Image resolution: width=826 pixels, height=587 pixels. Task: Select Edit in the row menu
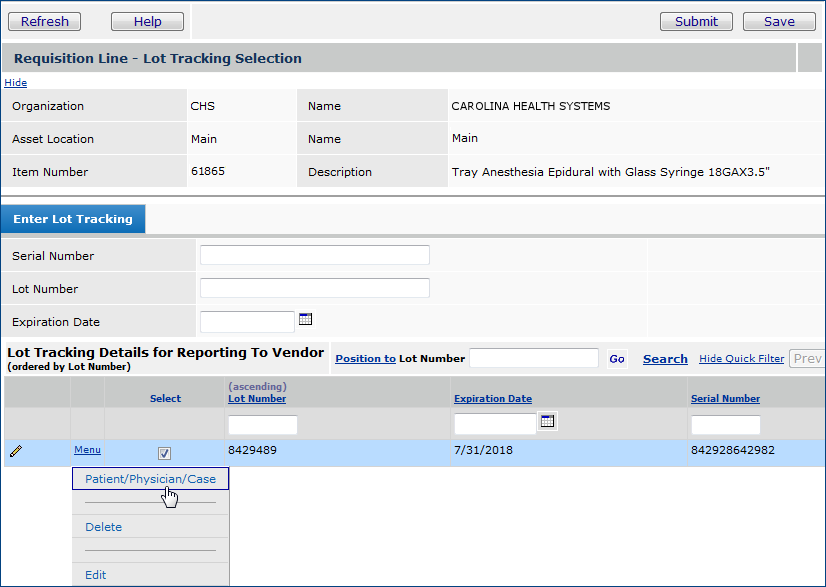[x=95, y=575]
